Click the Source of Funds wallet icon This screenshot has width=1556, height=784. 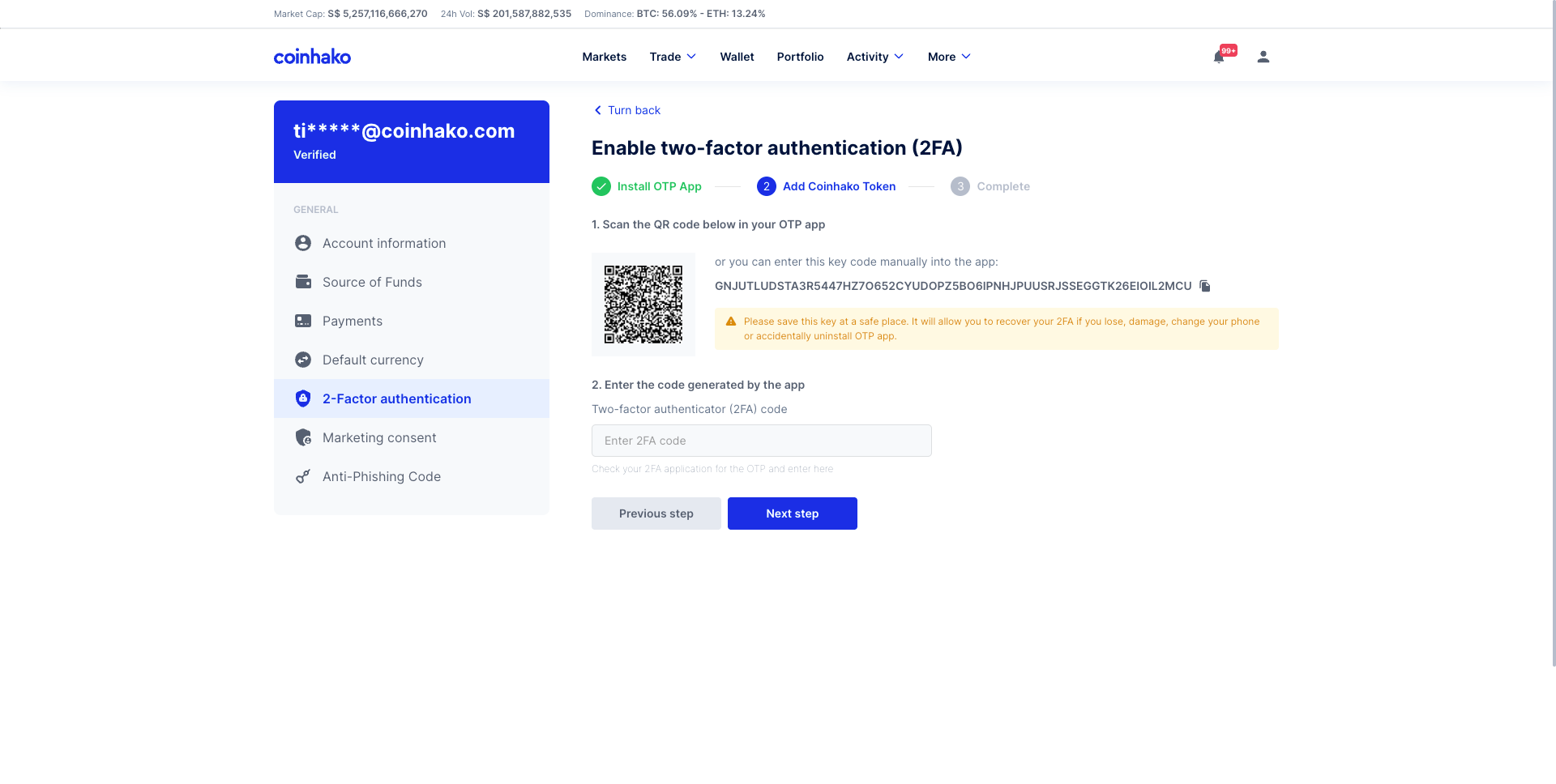tap(303, 282)
